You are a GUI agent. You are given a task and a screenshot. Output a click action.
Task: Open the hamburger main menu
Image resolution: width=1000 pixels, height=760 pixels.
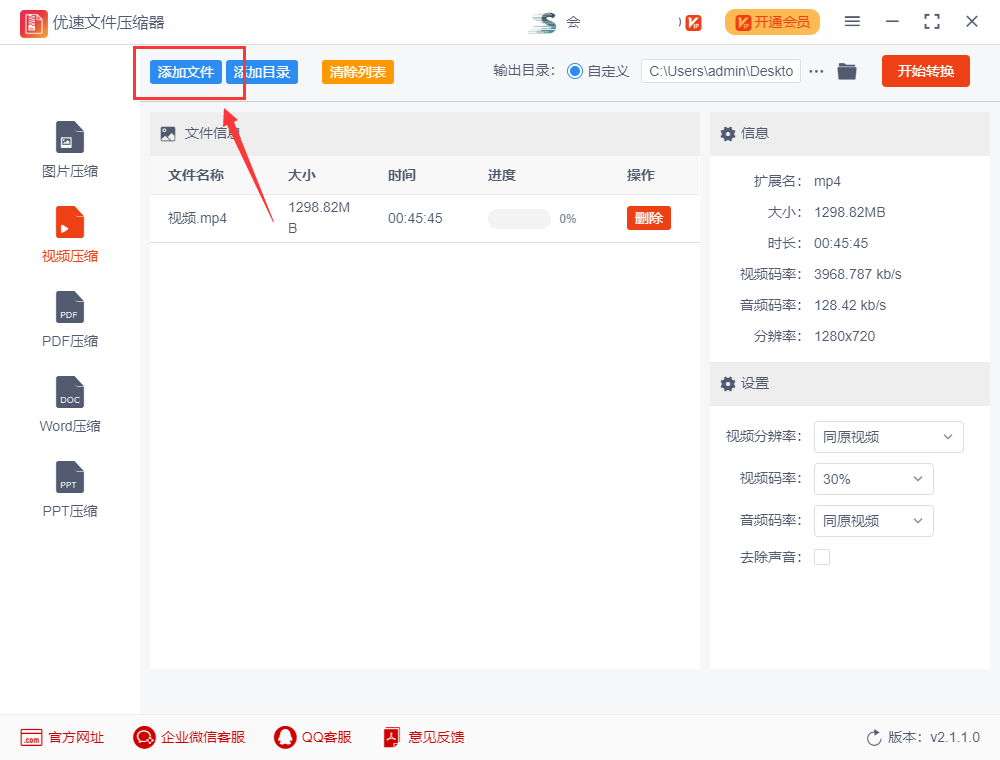(852, 21)
